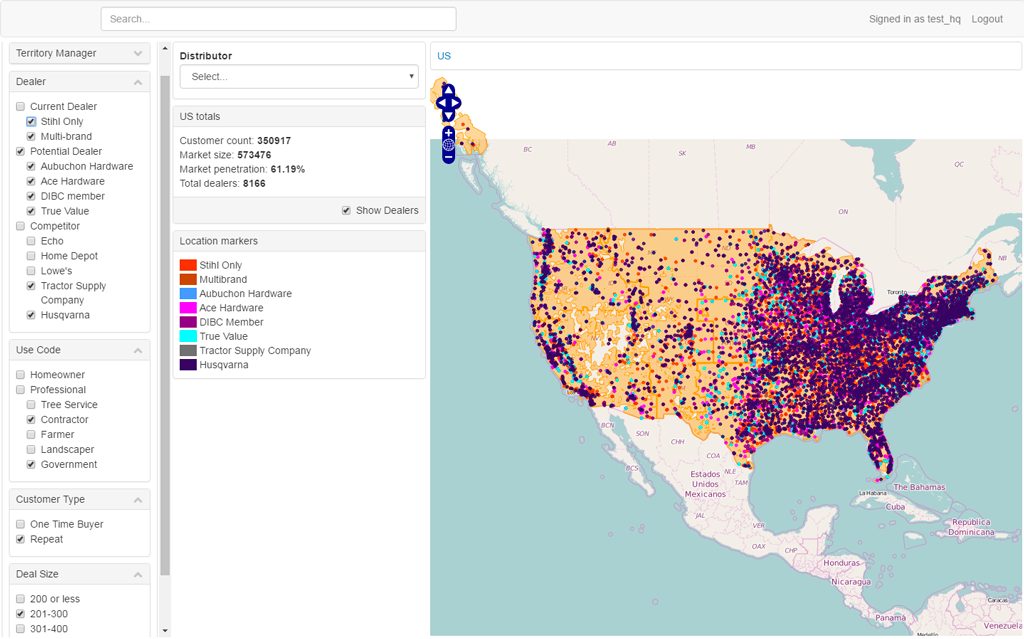This screenshot has width=1024, height=639.
Task: Check the Homeowner use code box
Action: tap(21, 375)
